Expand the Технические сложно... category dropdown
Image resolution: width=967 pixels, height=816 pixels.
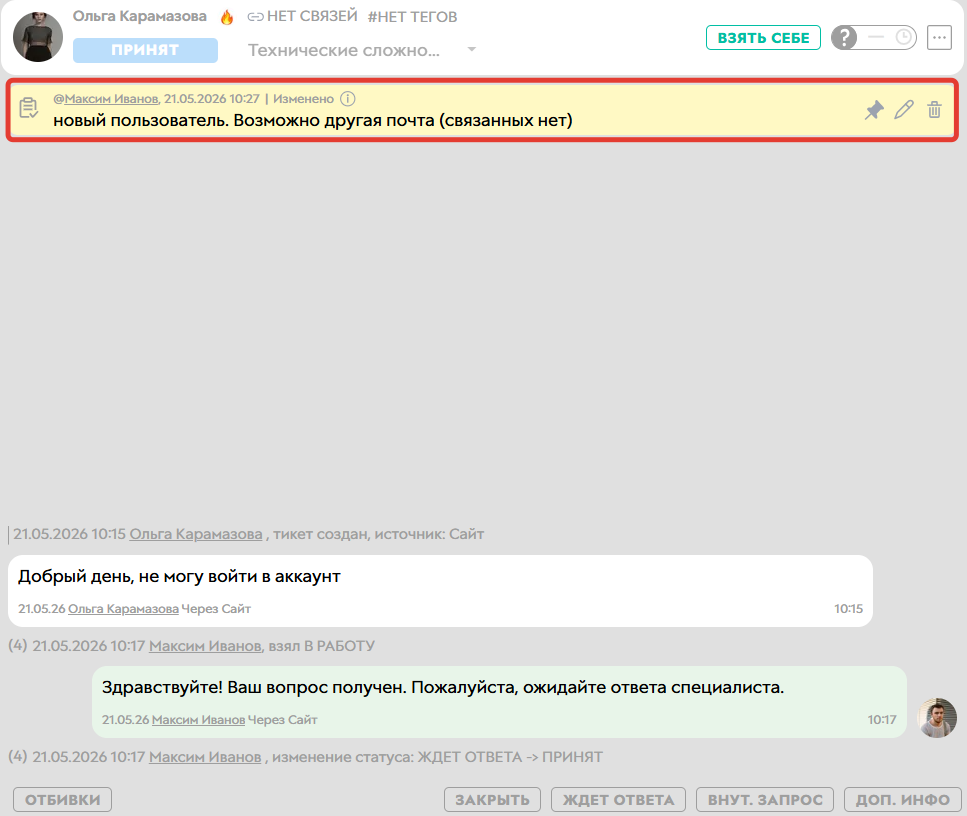click(363, 50)
